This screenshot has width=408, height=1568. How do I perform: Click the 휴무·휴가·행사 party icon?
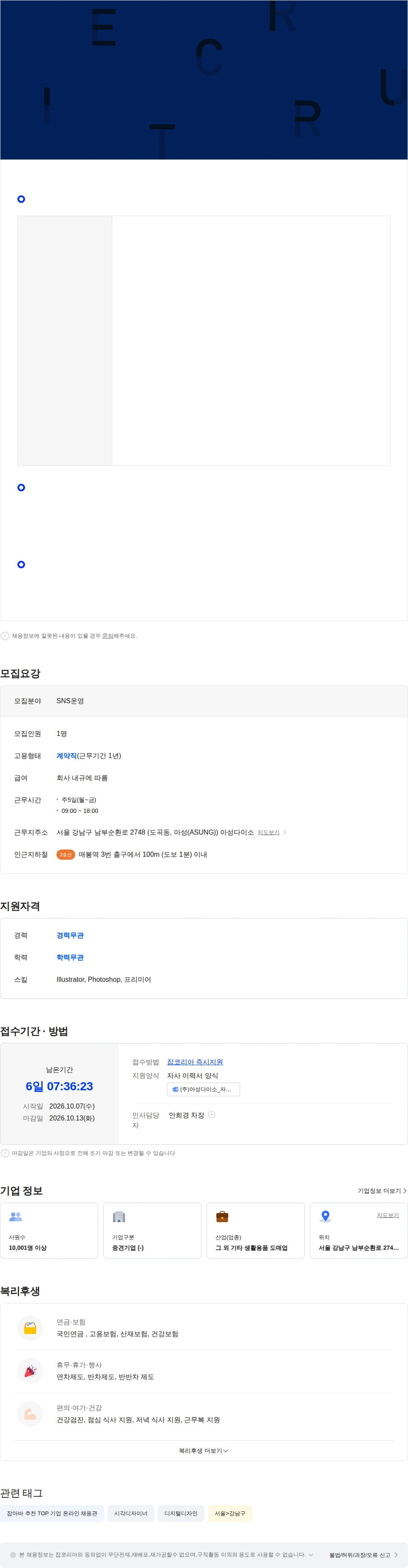click(x=30, y=1371)
